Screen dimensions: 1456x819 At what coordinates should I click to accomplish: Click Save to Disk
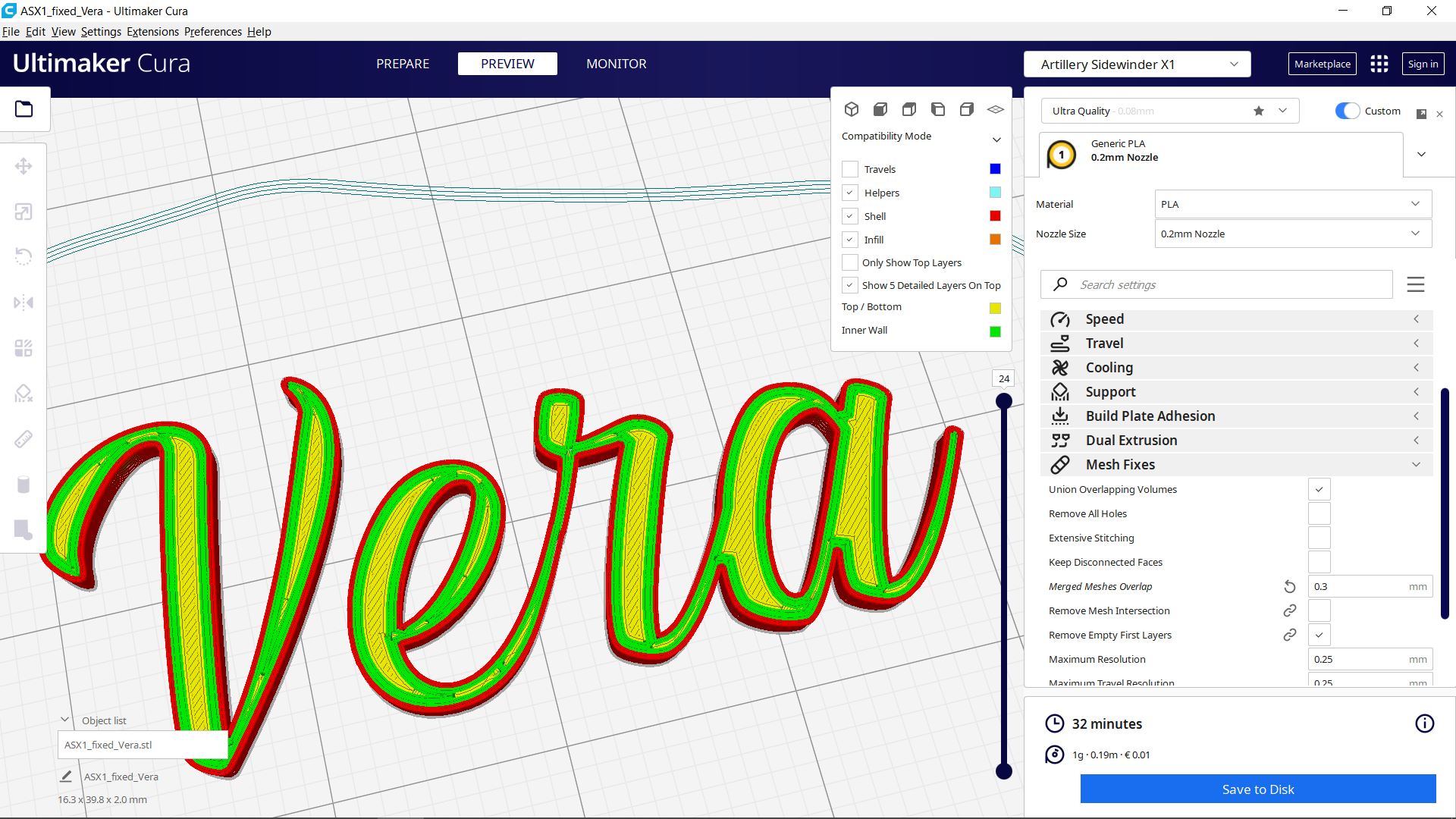1257,789
